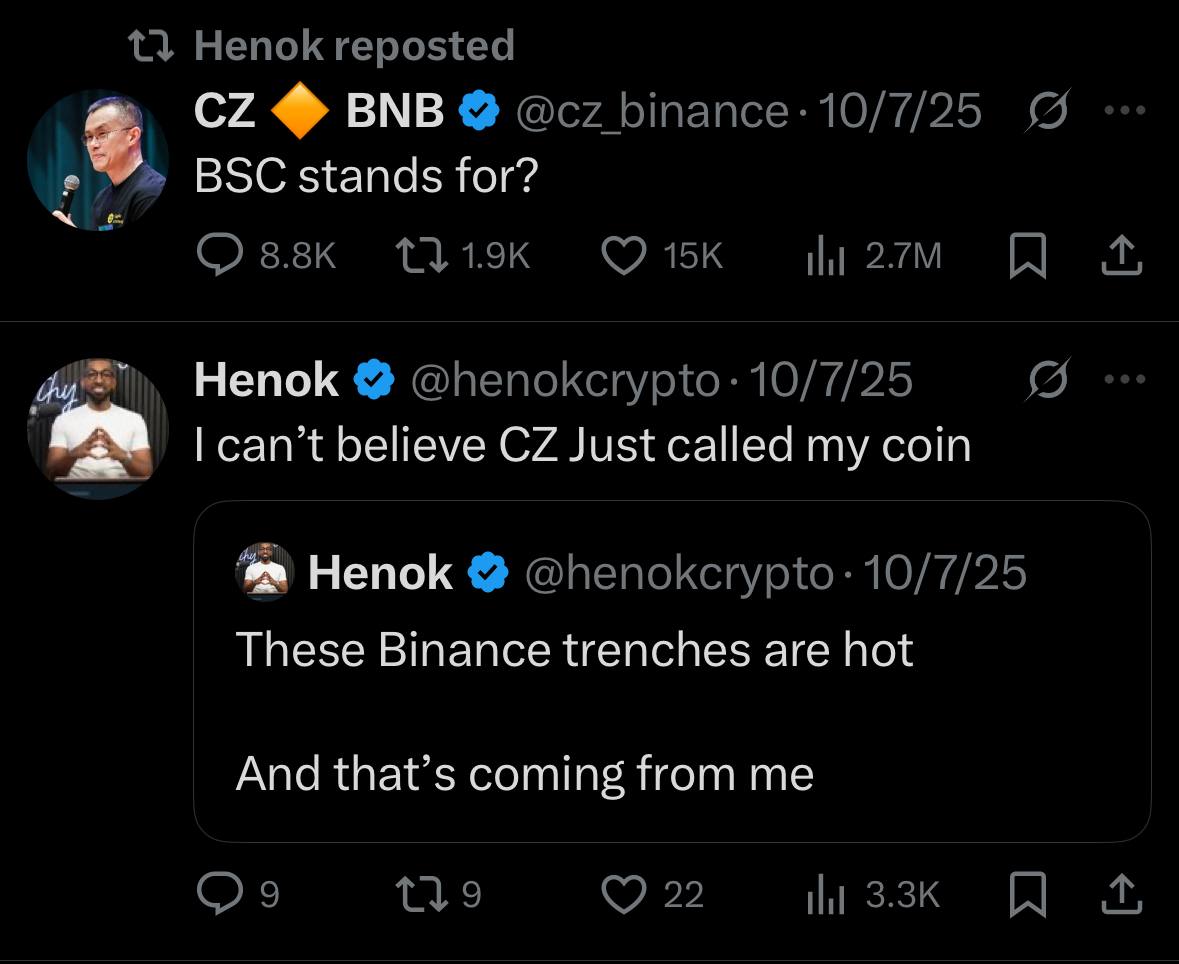Open Grok analysis on Henok's post

(1047, 379)
